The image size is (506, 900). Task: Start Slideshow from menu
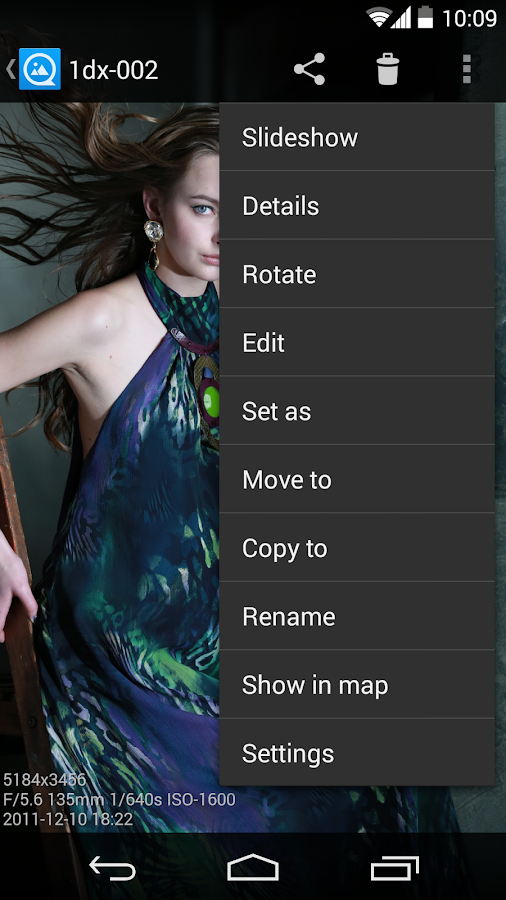[x=357, y=137]
